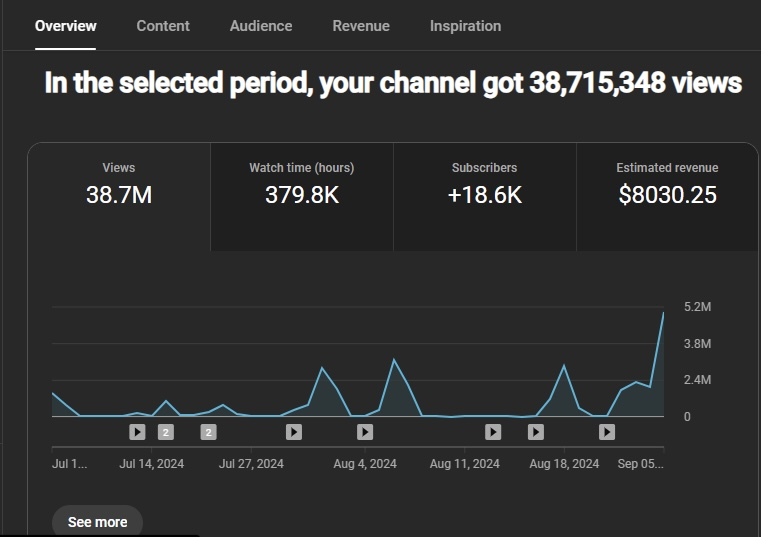Viewport: 761px width, 537px height.
Task: Click the See more button
Action: coord(98,522)
